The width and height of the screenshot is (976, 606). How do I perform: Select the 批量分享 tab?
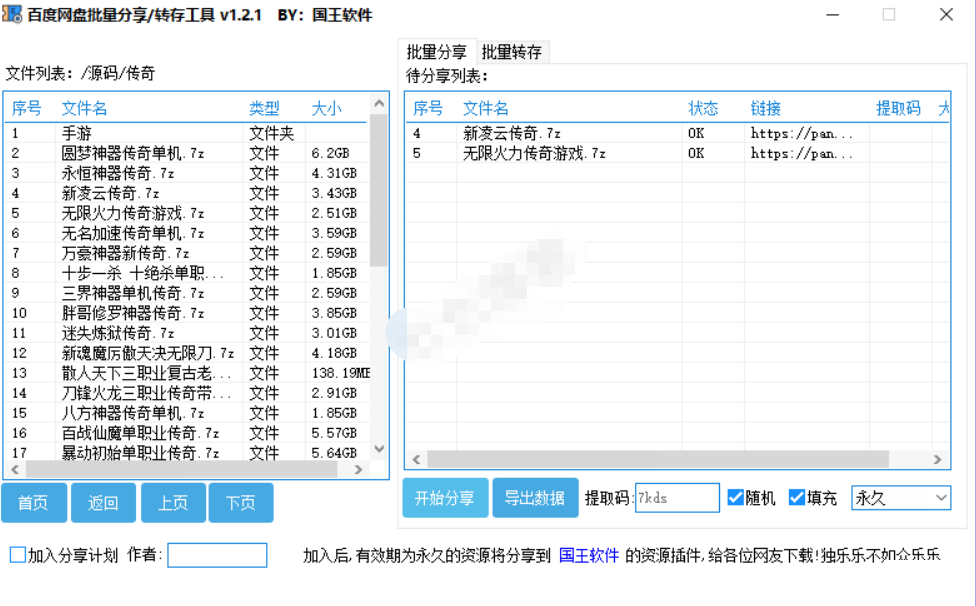pos(436,52)
